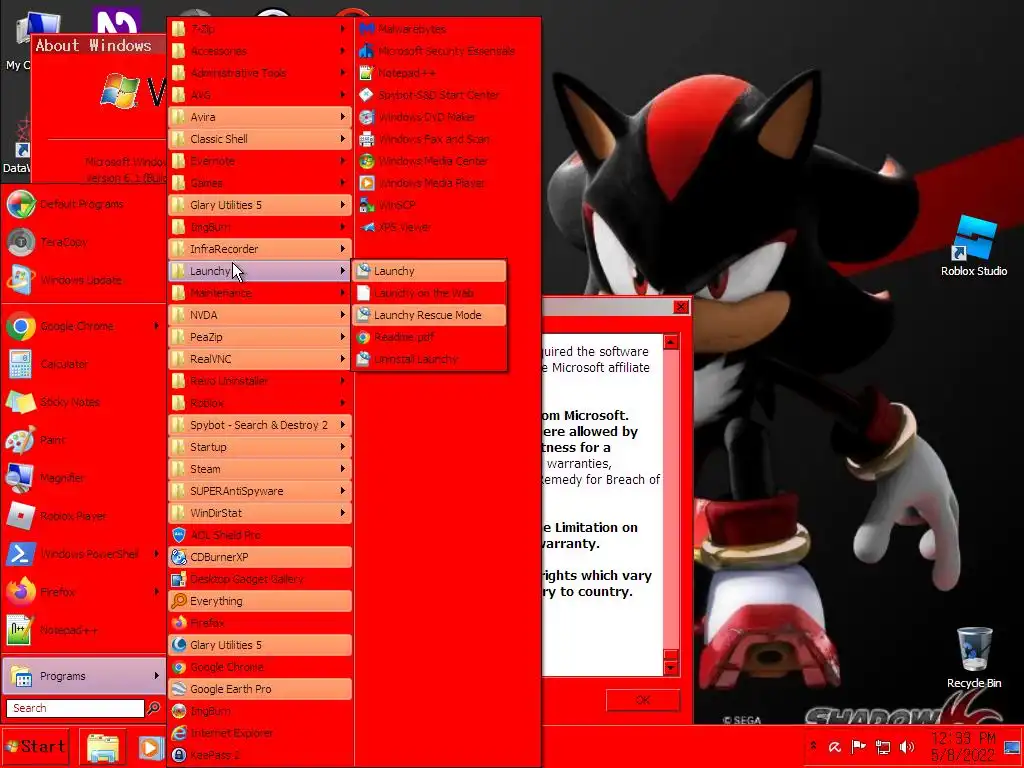Open Google Earth Pro
The image size is (1024, 768).
[x=260, y=689]
